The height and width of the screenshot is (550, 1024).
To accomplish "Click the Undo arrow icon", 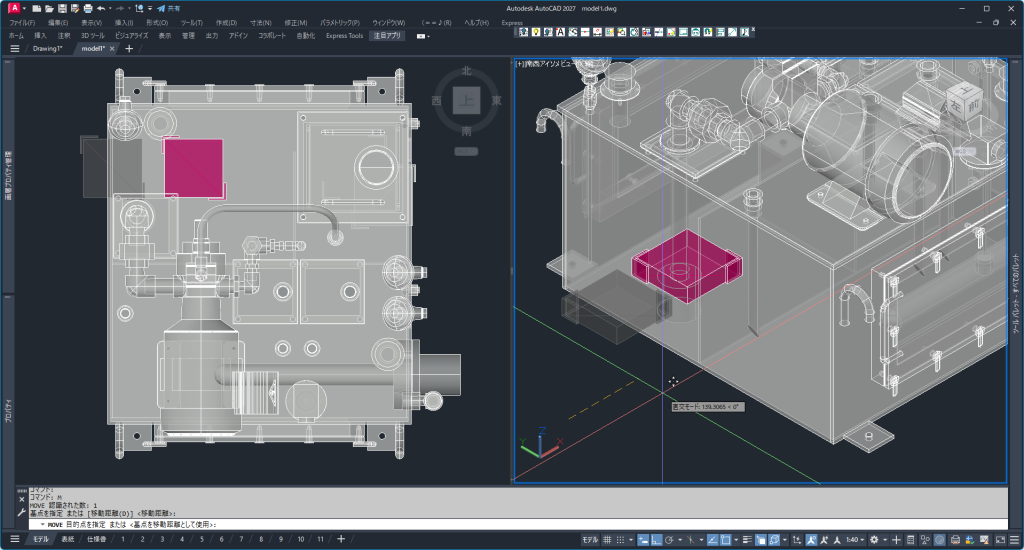I will [x=102, y=8].
